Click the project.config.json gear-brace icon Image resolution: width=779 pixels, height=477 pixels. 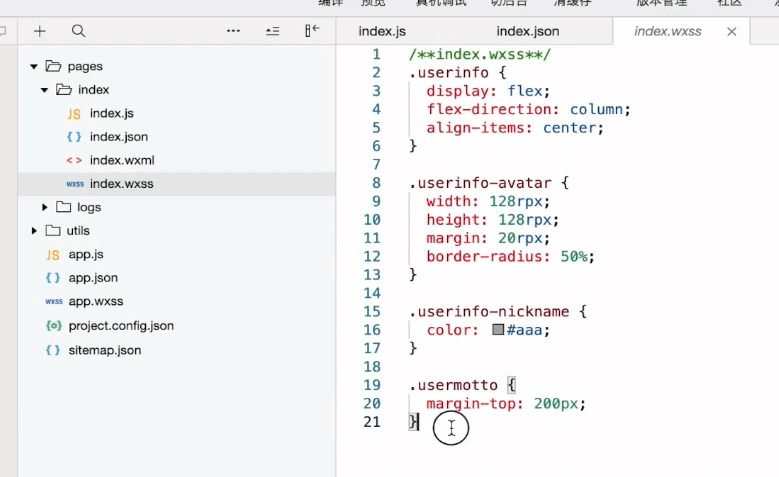click(x=54, y=326)
